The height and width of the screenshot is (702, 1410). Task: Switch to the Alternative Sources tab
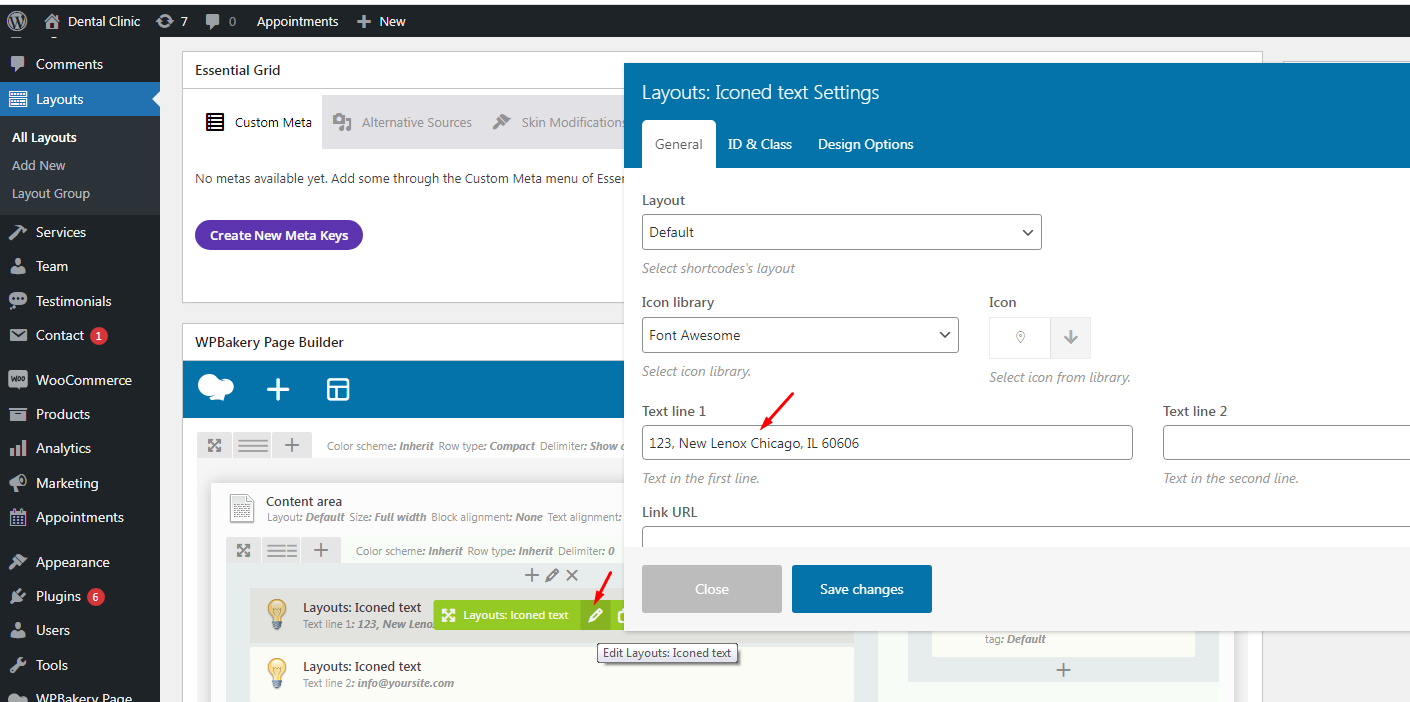pos(402,122)
